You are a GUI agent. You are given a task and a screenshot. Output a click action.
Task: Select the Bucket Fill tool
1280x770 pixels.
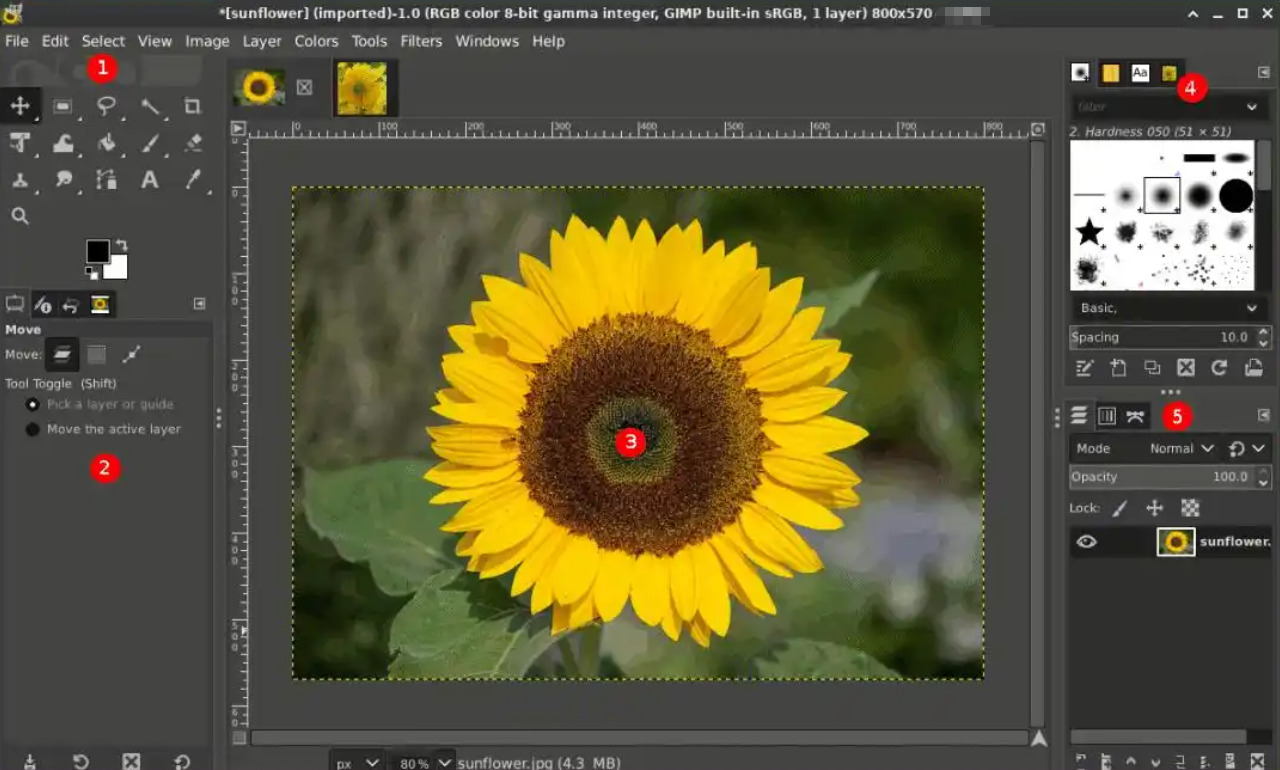pyautogui.click(x=107, y=143)
